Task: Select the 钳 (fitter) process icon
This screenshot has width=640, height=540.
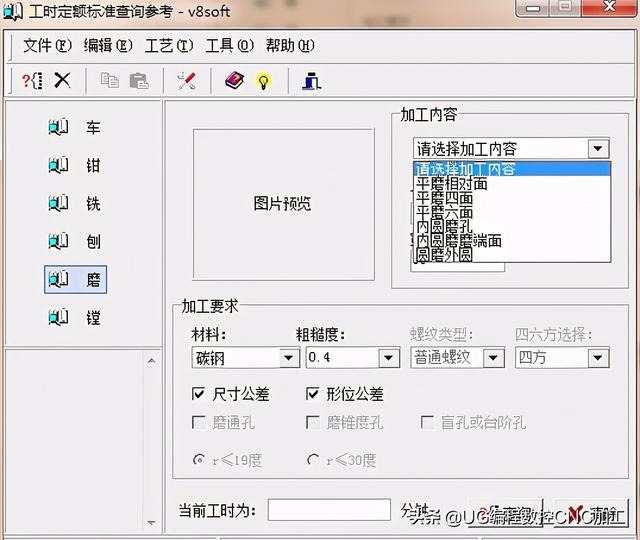Action: coord(58,165)
